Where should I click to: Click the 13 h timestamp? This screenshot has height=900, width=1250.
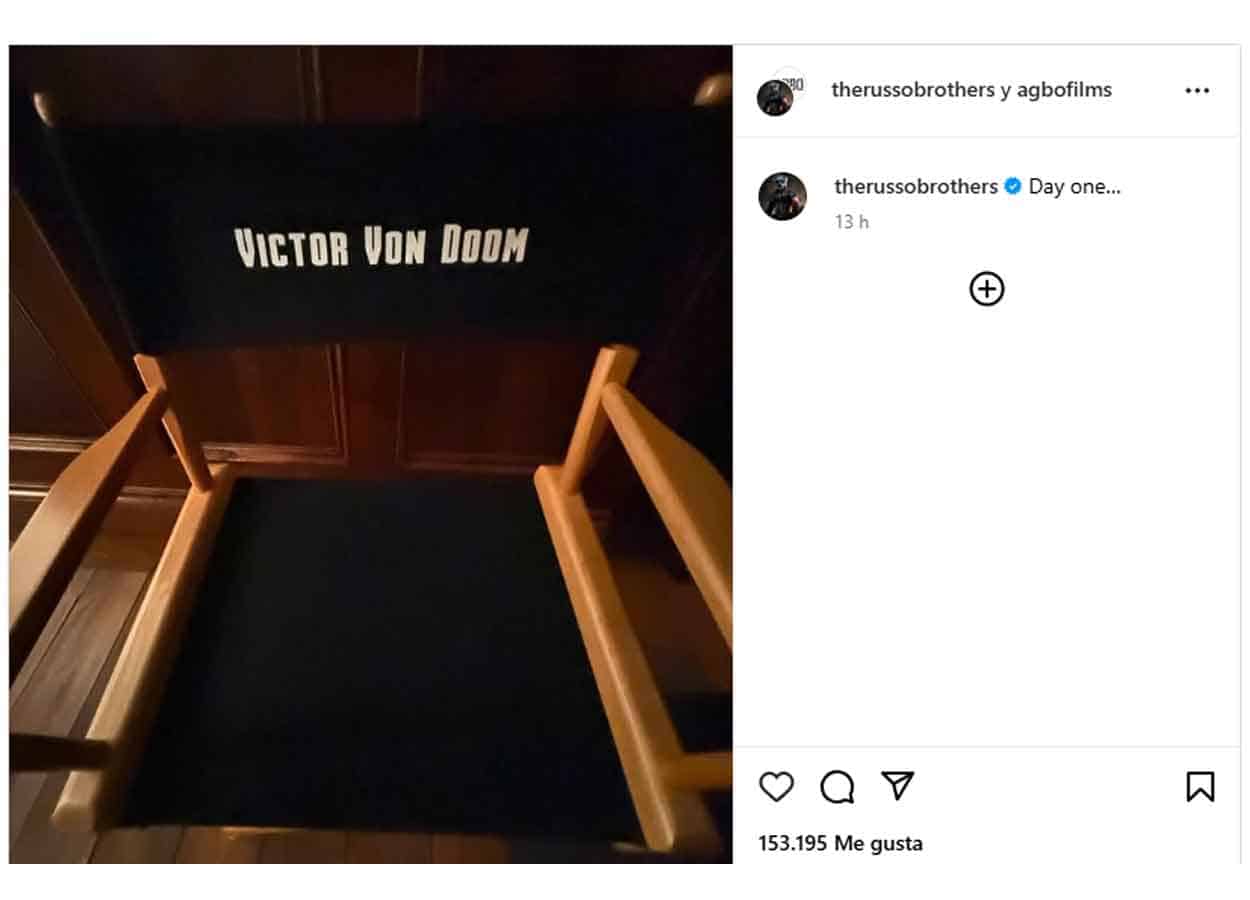point(852,222)
